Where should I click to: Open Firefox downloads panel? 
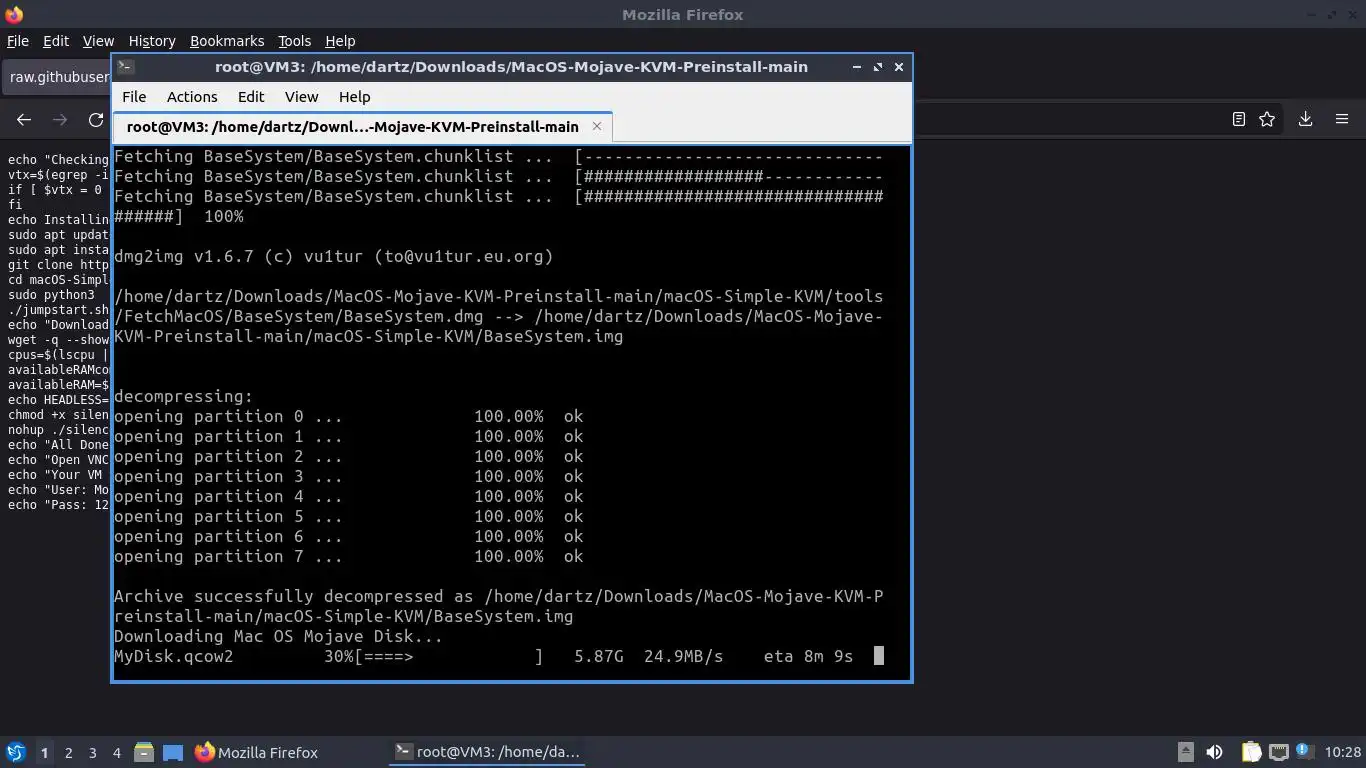[x=1305, y=119]
